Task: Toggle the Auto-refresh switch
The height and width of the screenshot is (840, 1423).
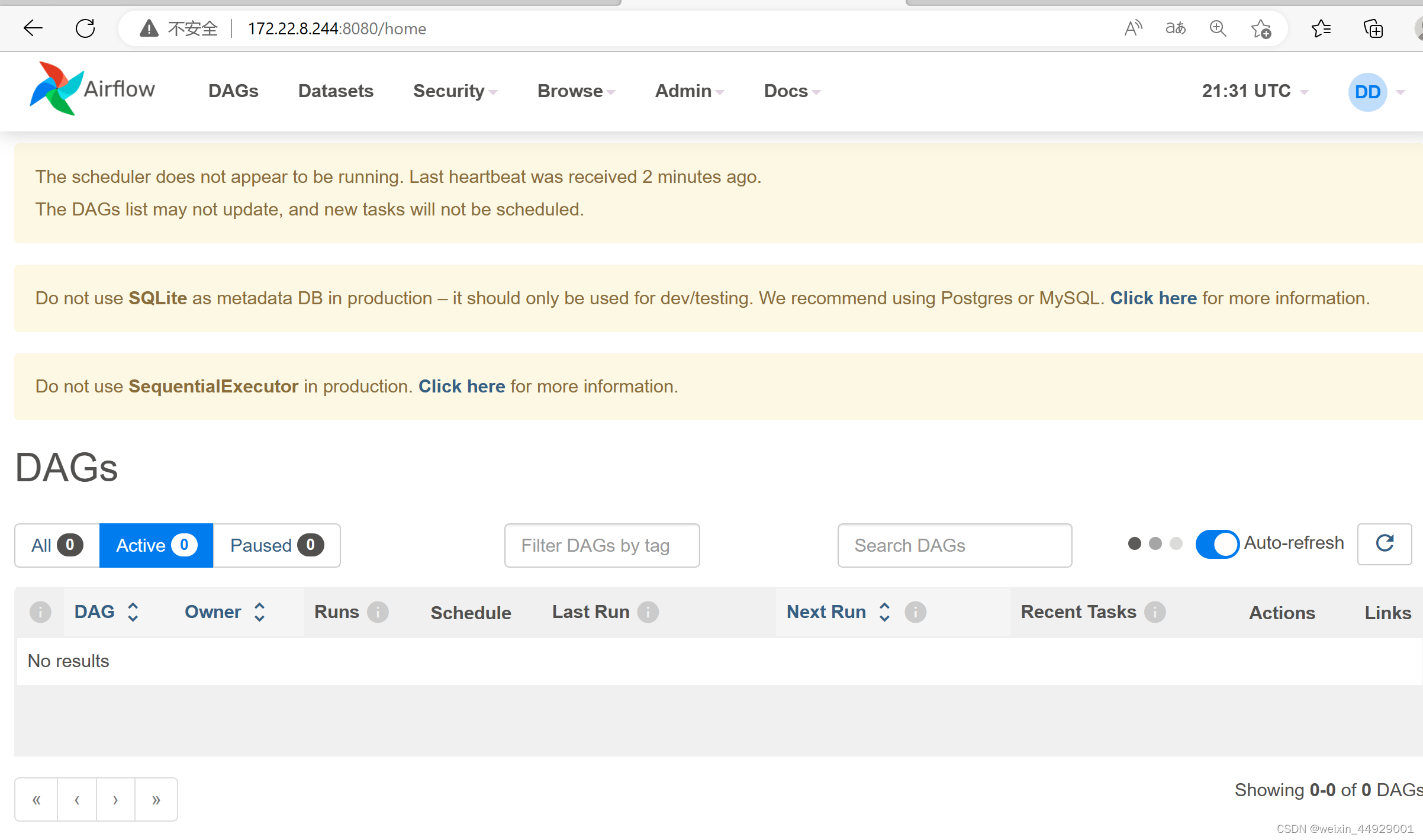Action: 1217,544
